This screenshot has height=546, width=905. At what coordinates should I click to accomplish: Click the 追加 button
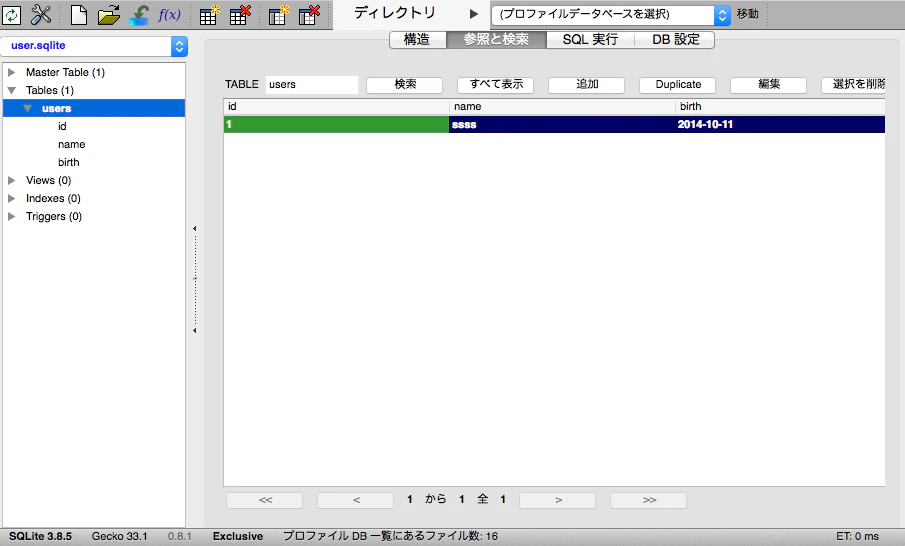tap(586, 84)
